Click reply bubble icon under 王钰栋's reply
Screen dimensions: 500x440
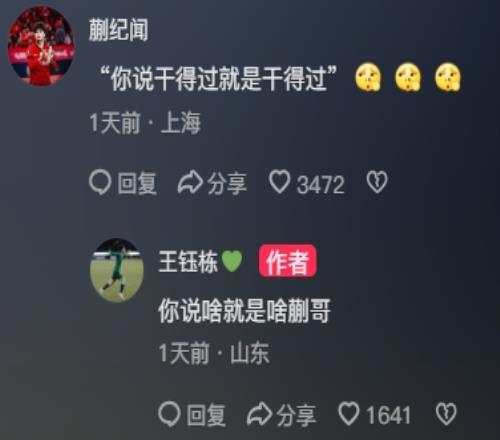point(169,414)
